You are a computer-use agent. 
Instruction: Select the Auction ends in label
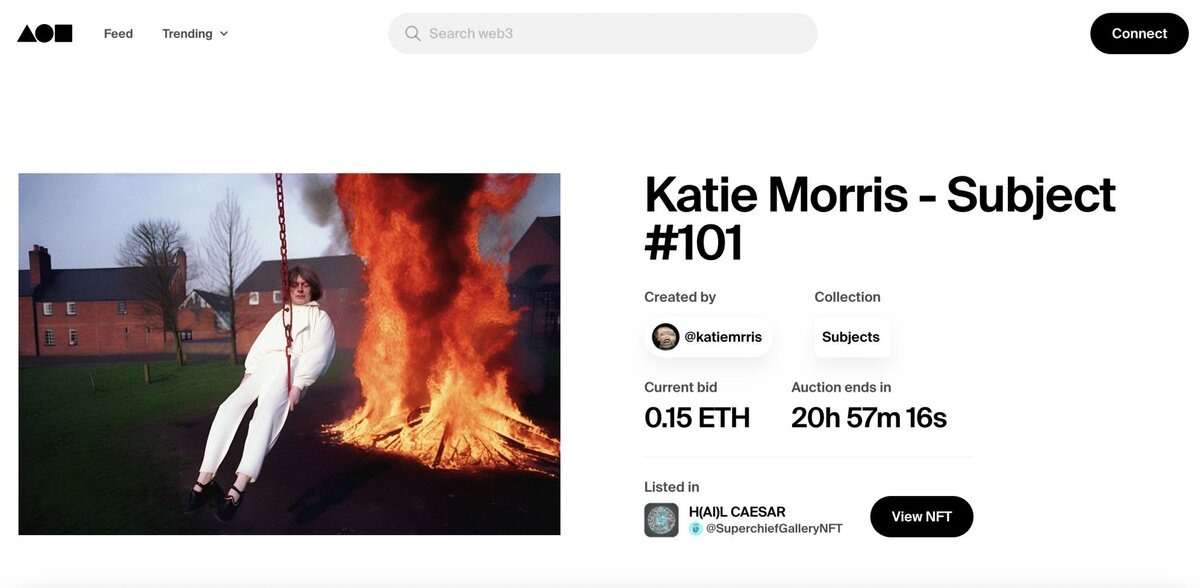(x=841, y=387)
